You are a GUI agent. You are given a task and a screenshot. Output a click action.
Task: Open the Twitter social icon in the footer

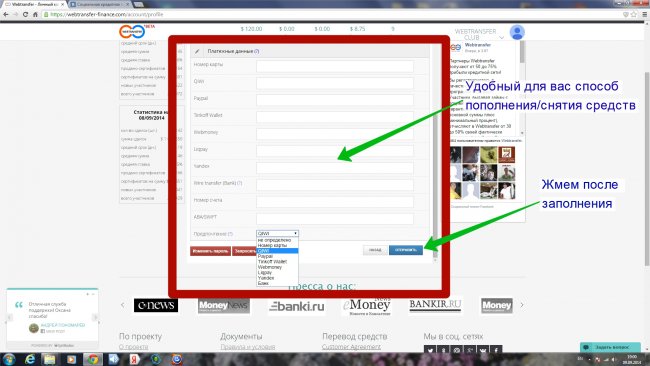tap(430, 350)
